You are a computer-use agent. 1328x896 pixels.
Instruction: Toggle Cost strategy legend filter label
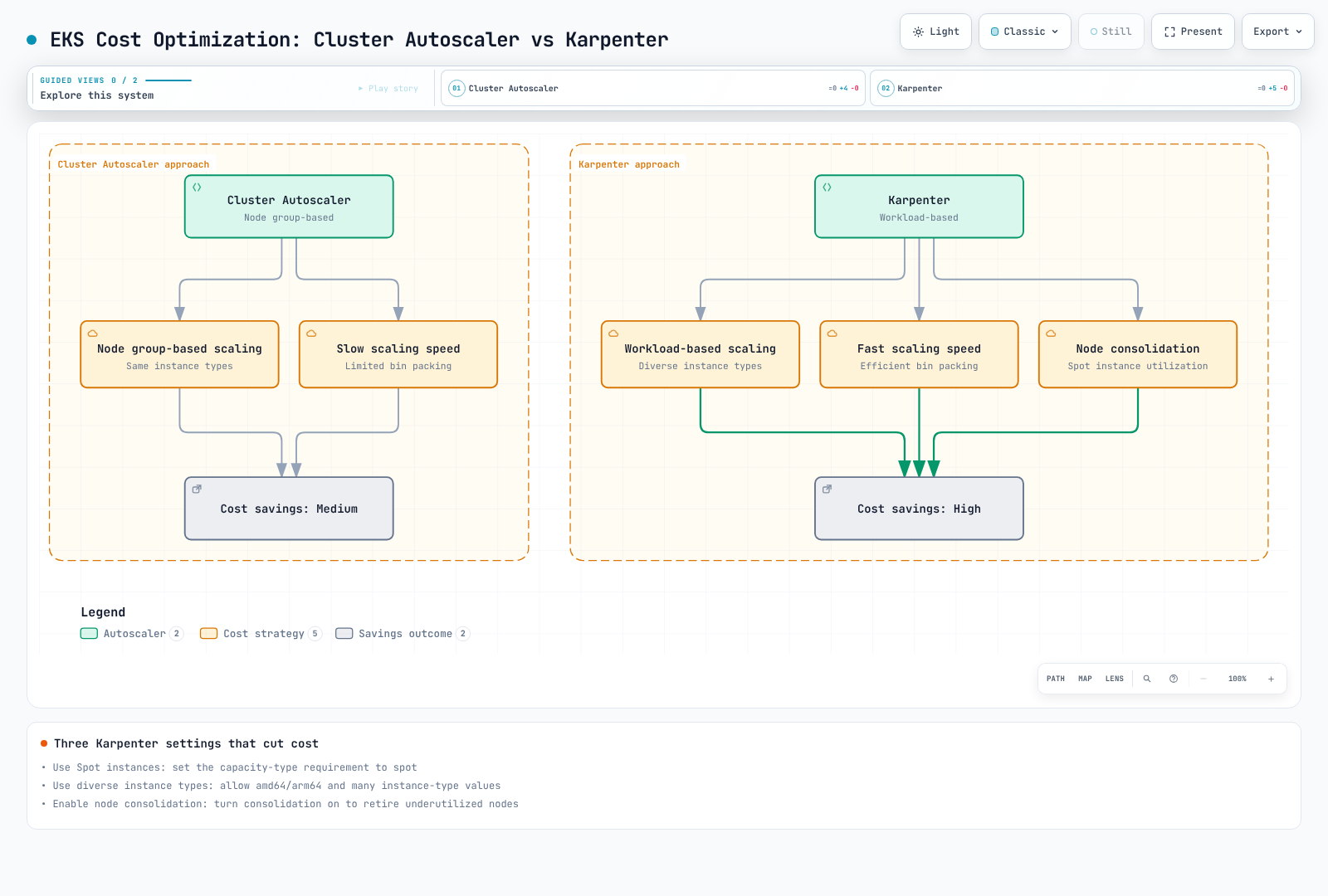click(x=264, y=634)
